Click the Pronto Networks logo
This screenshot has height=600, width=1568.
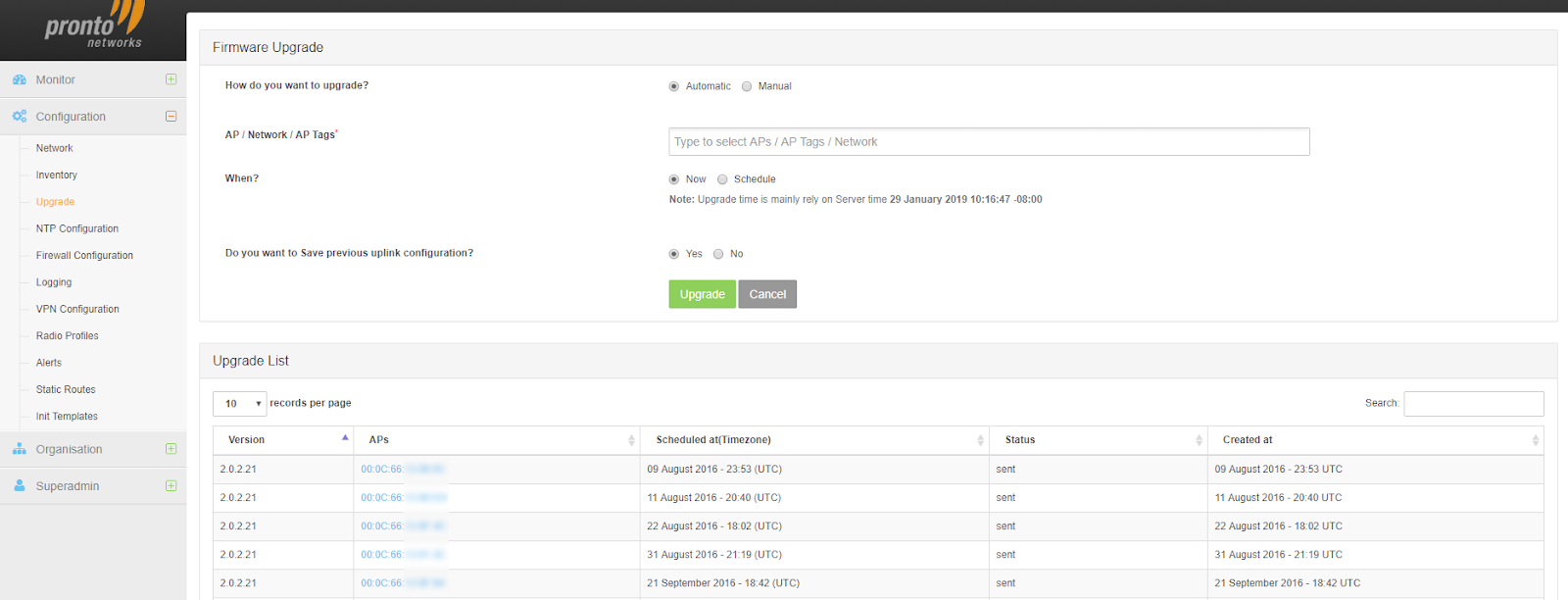click(x=95, y=25)
